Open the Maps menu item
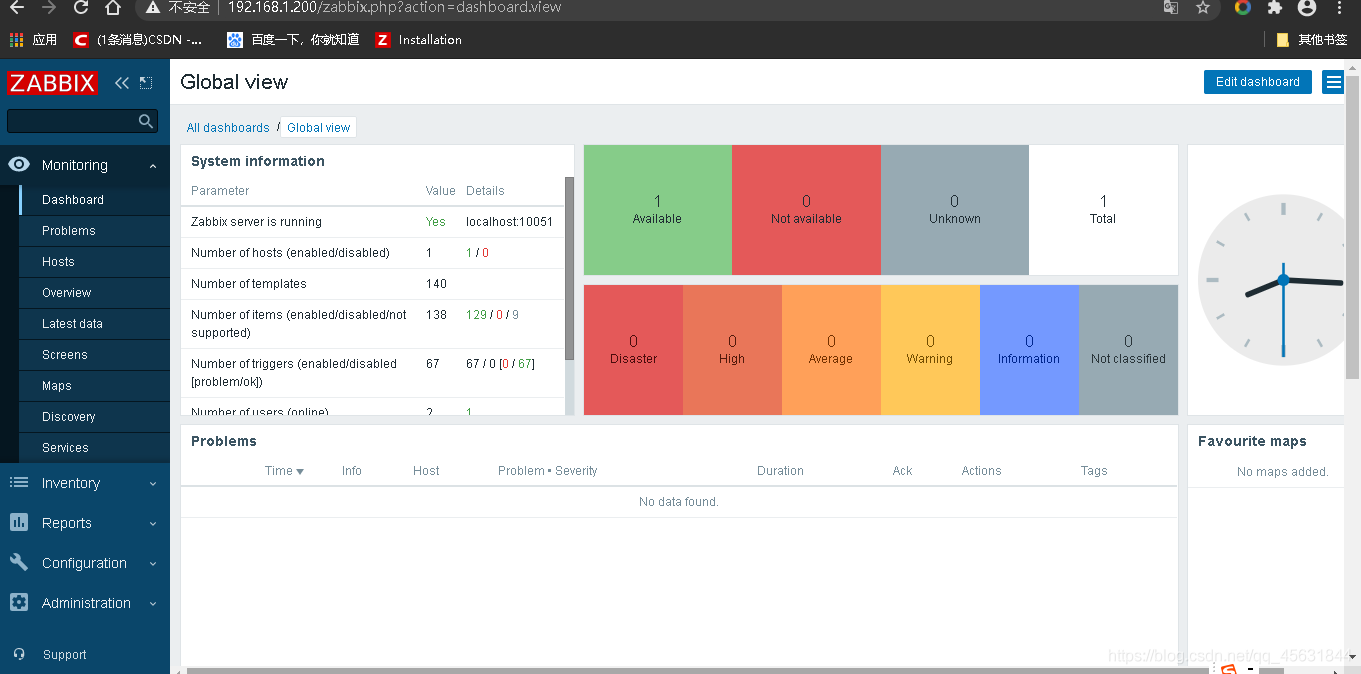Viewport: 1361px width, 674px height. coord(94,386)
